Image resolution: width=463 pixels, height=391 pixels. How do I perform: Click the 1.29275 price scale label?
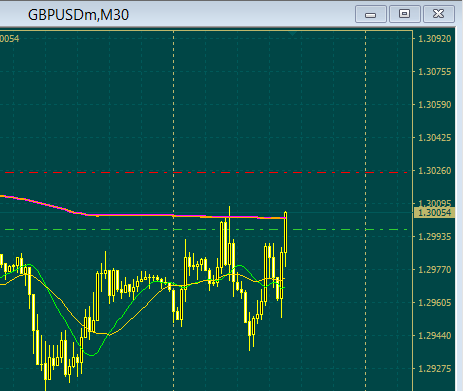coord(434,369)
